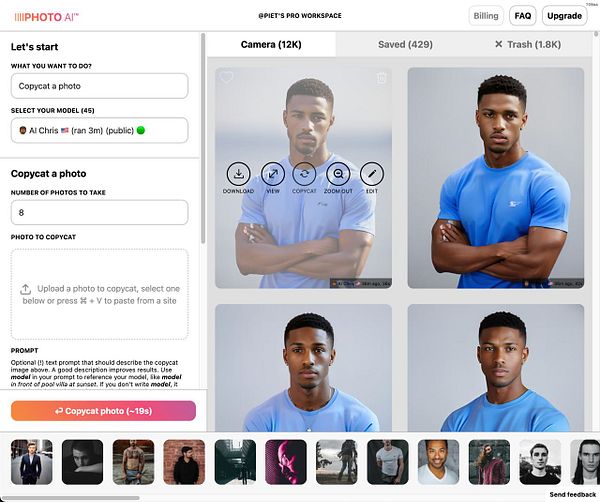
Task: Click the heart icon to save the photo
Action: [227, 78]
